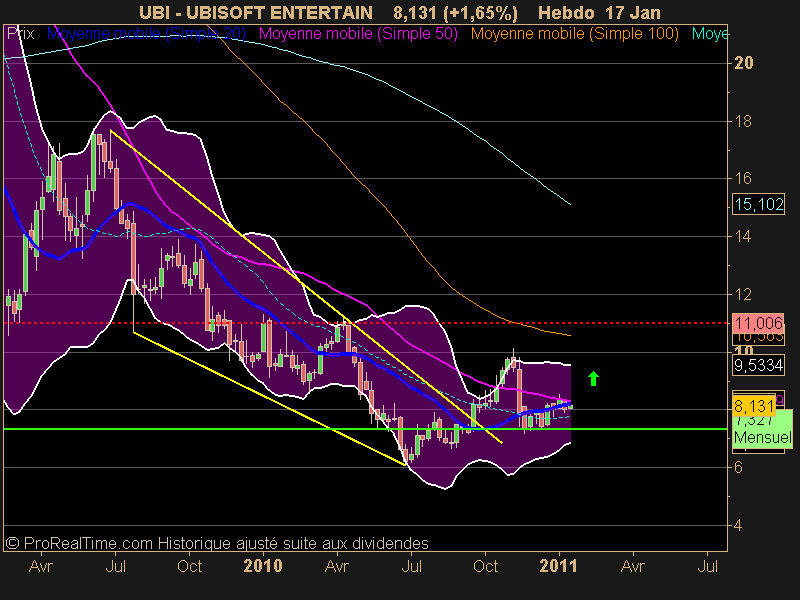Select the "Moyenne mobile (Simple 50)" legend entry
The height and width of the screenshot is (600, 800).
358,34
